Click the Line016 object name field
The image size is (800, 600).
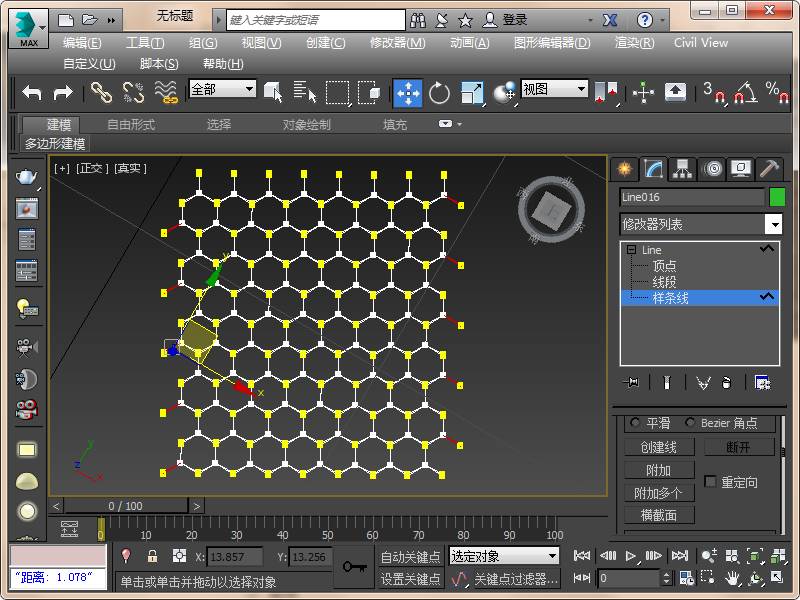coord(691,197)
